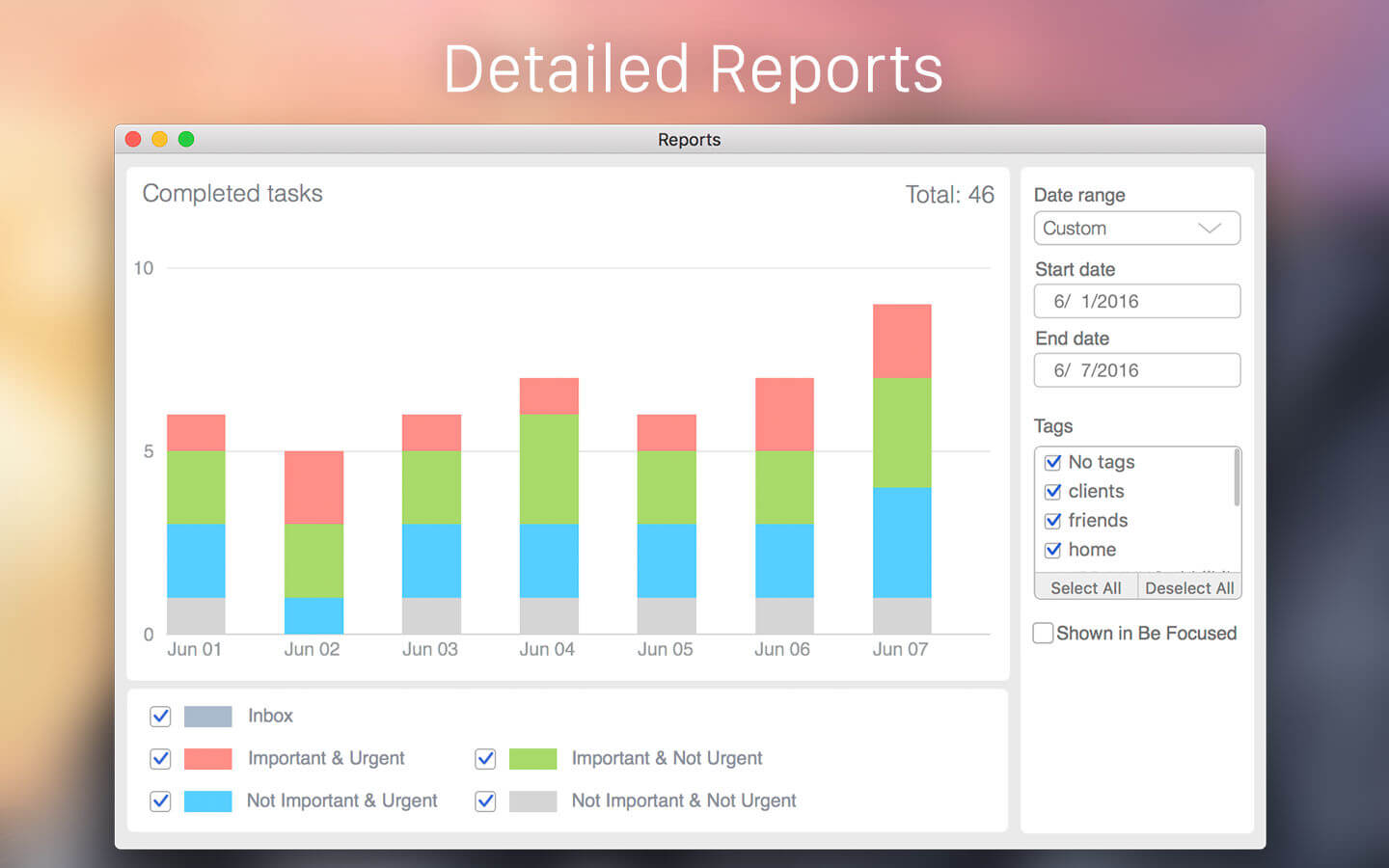Toggle the clients tag checkbox
1389x868 pixels.
point(1053,492)
